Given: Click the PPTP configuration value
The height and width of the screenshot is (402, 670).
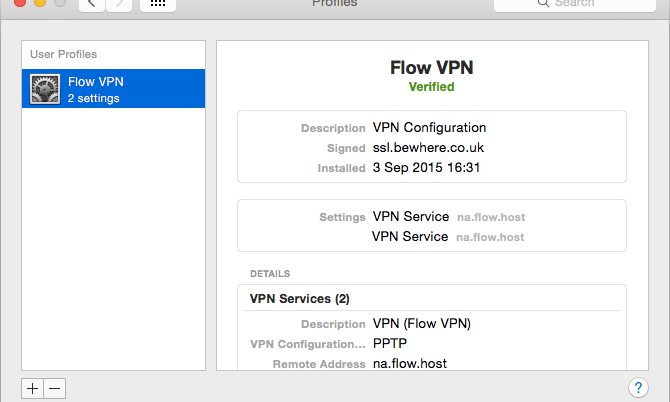Looking at the screenshot, I should [x=390, y=343].
